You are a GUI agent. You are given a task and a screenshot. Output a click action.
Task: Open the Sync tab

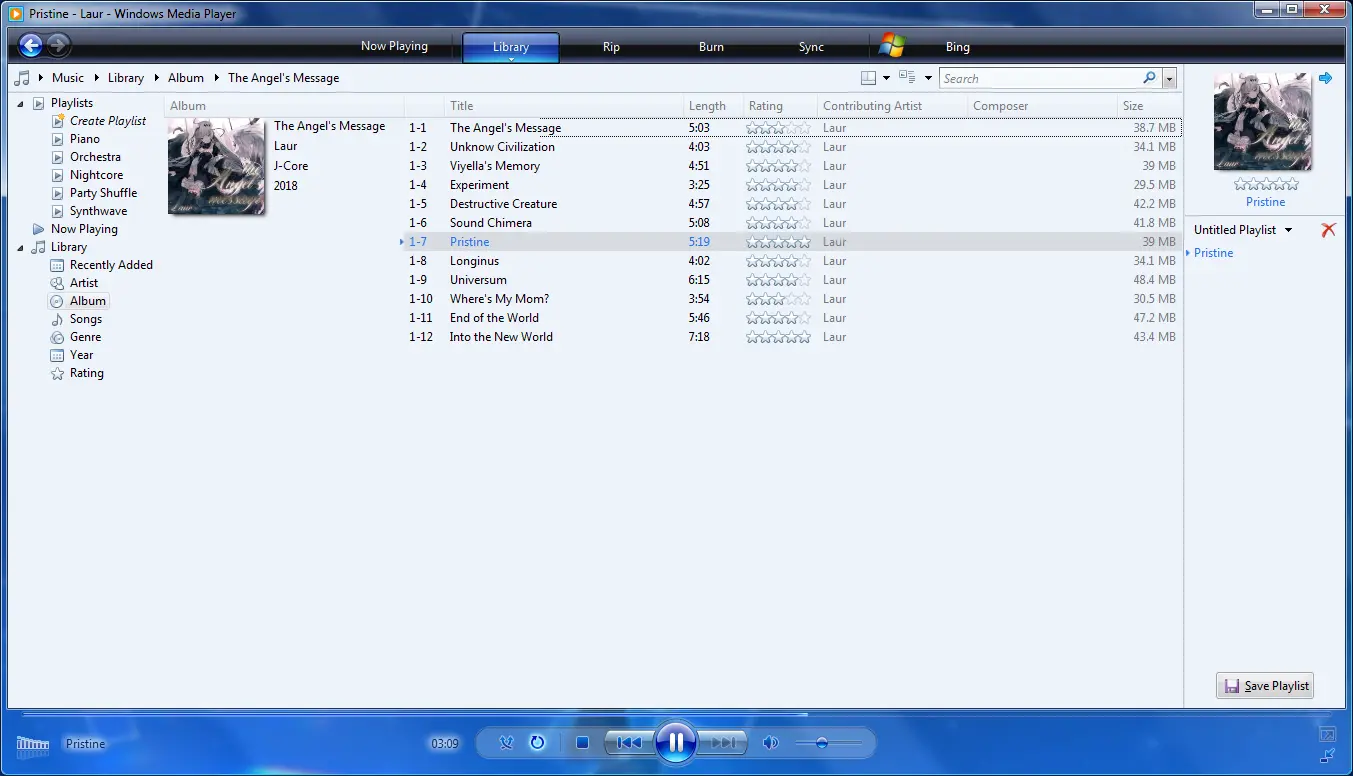click(x=811, y=47)
